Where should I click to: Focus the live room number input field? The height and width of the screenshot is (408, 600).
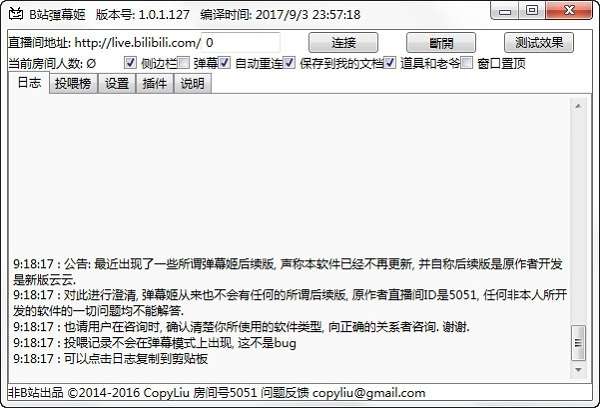(x=241, y=42)
